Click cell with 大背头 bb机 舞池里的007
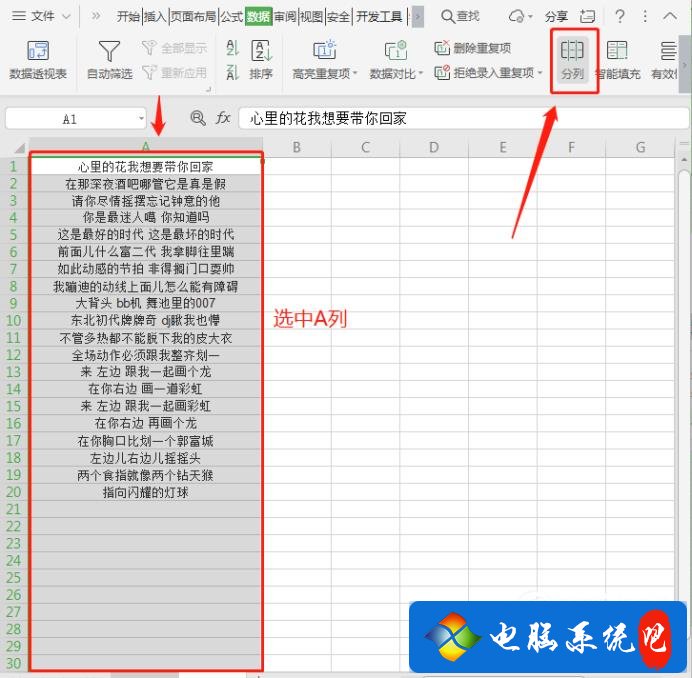The height and width of the screenshot is (678, 692). pyautogui.click(x=146, y=303)
